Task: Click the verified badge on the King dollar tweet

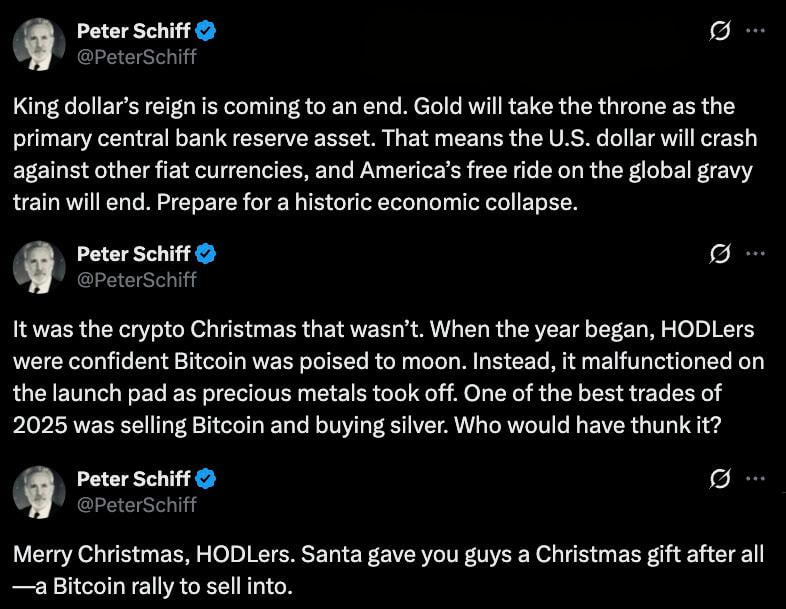Action: (208, 31)
